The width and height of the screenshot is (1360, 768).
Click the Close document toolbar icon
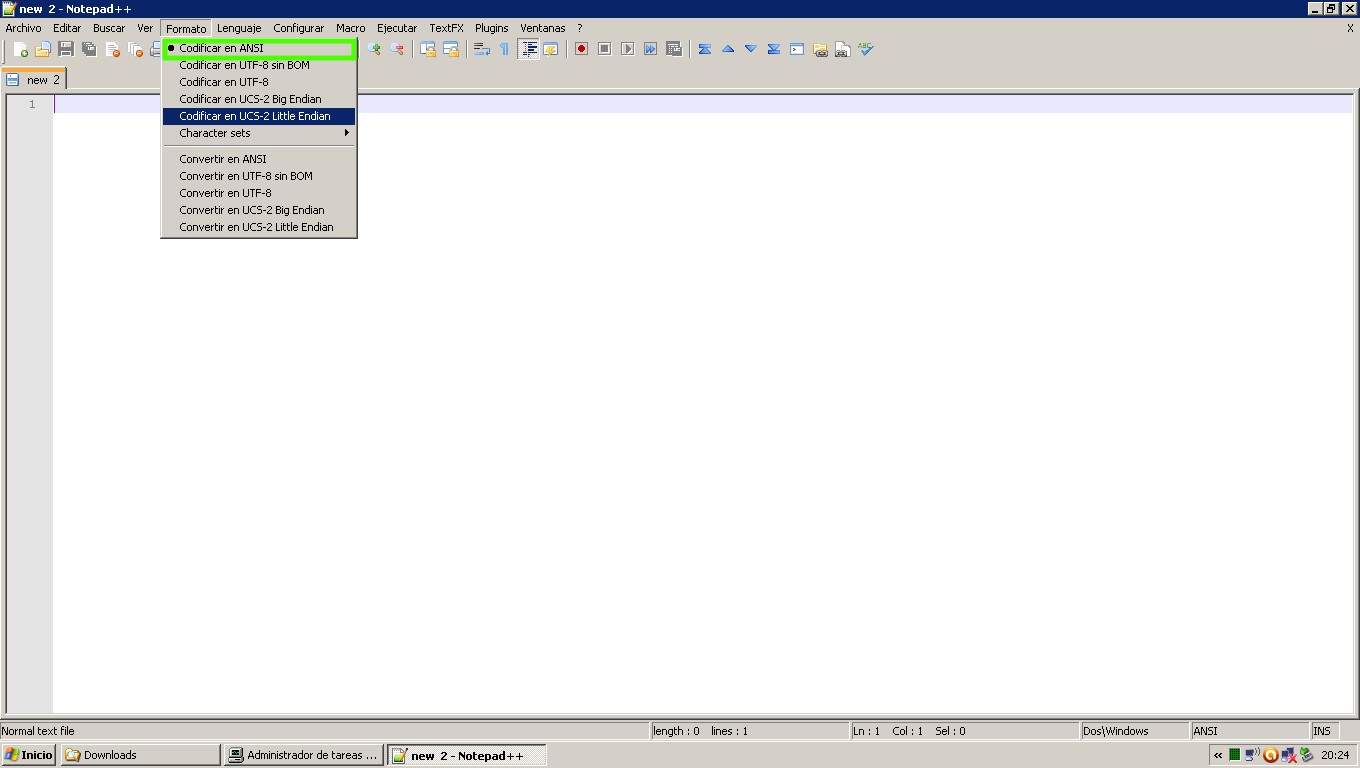(112, 49)
